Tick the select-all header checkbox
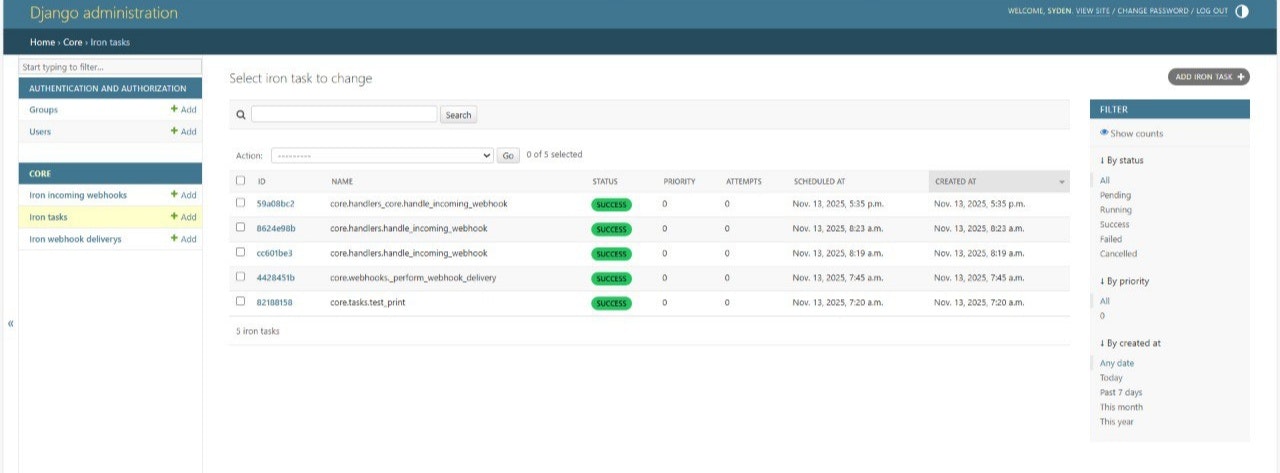Screen dimensions: 1280x473 240,181
